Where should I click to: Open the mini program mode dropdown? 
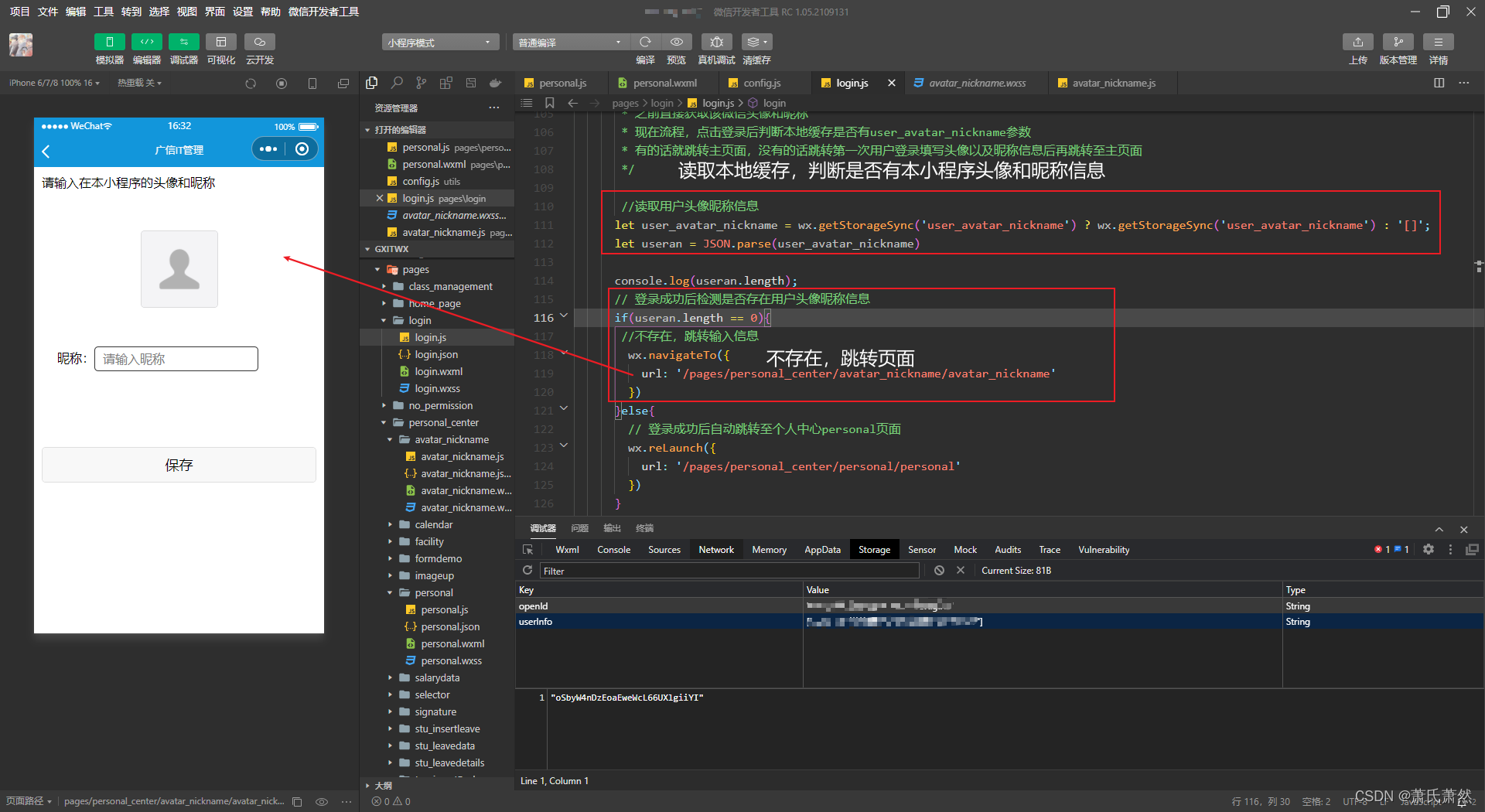440,43
